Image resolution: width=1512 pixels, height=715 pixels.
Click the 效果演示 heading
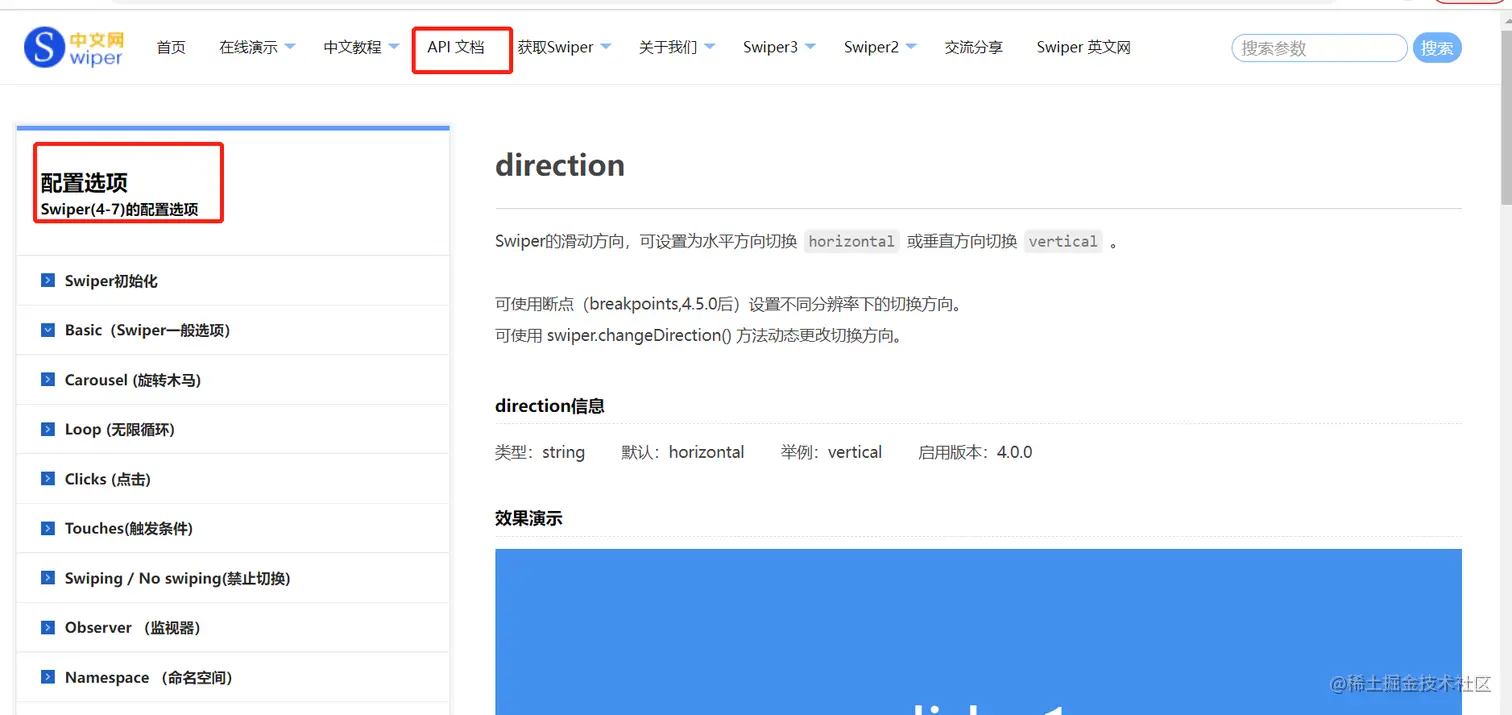click(x=529, y=518)
